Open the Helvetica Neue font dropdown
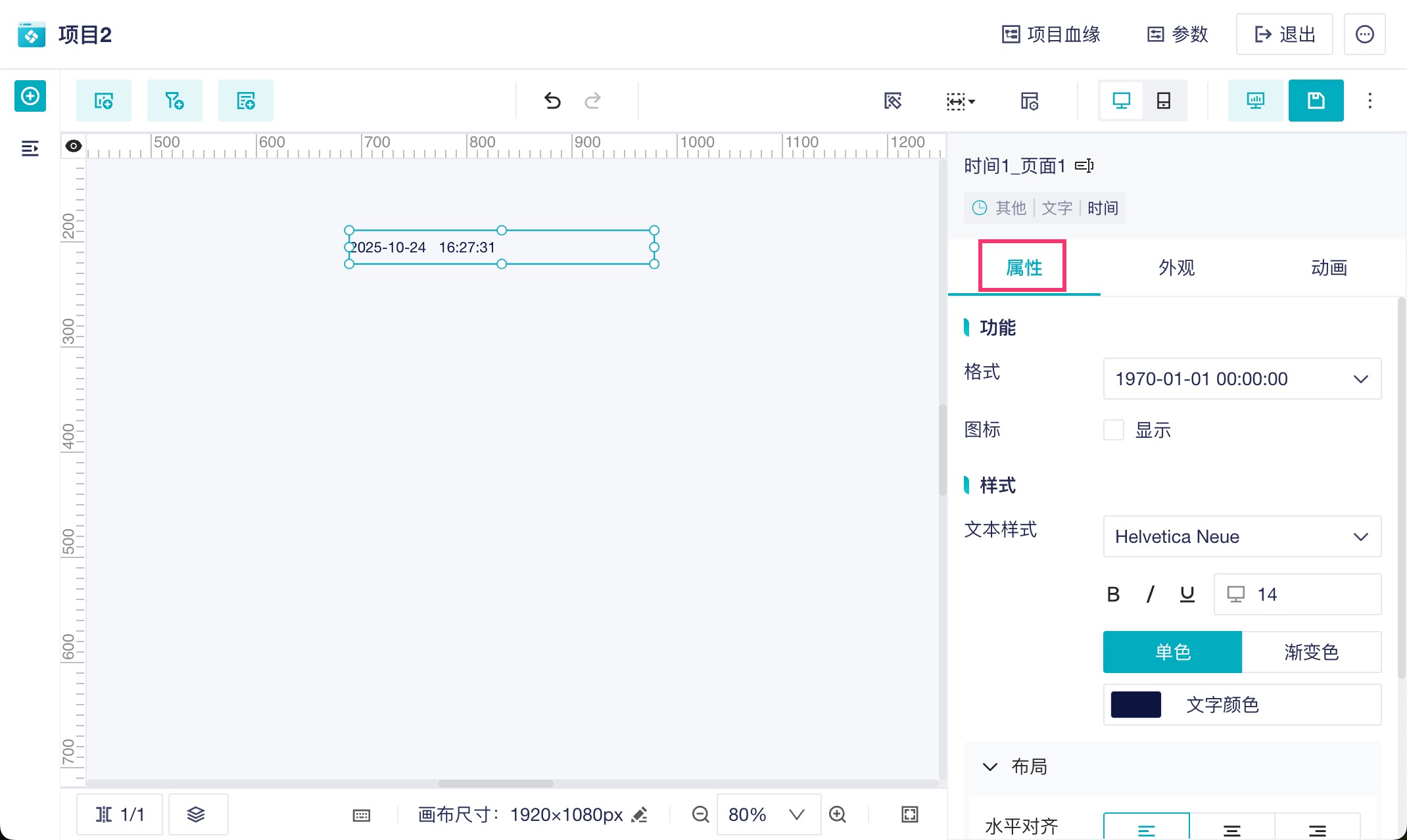 coord(1241,536)
